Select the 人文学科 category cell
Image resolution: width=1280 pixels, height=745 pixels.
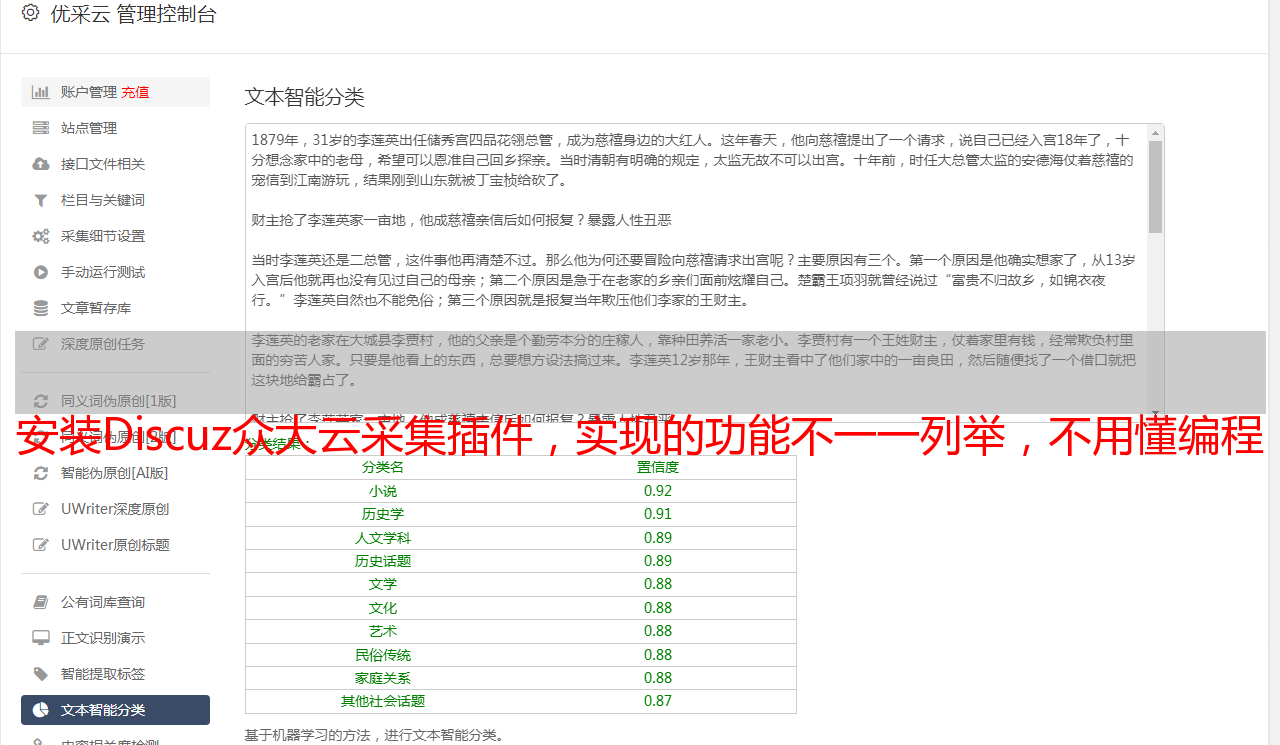click(383, 538)
